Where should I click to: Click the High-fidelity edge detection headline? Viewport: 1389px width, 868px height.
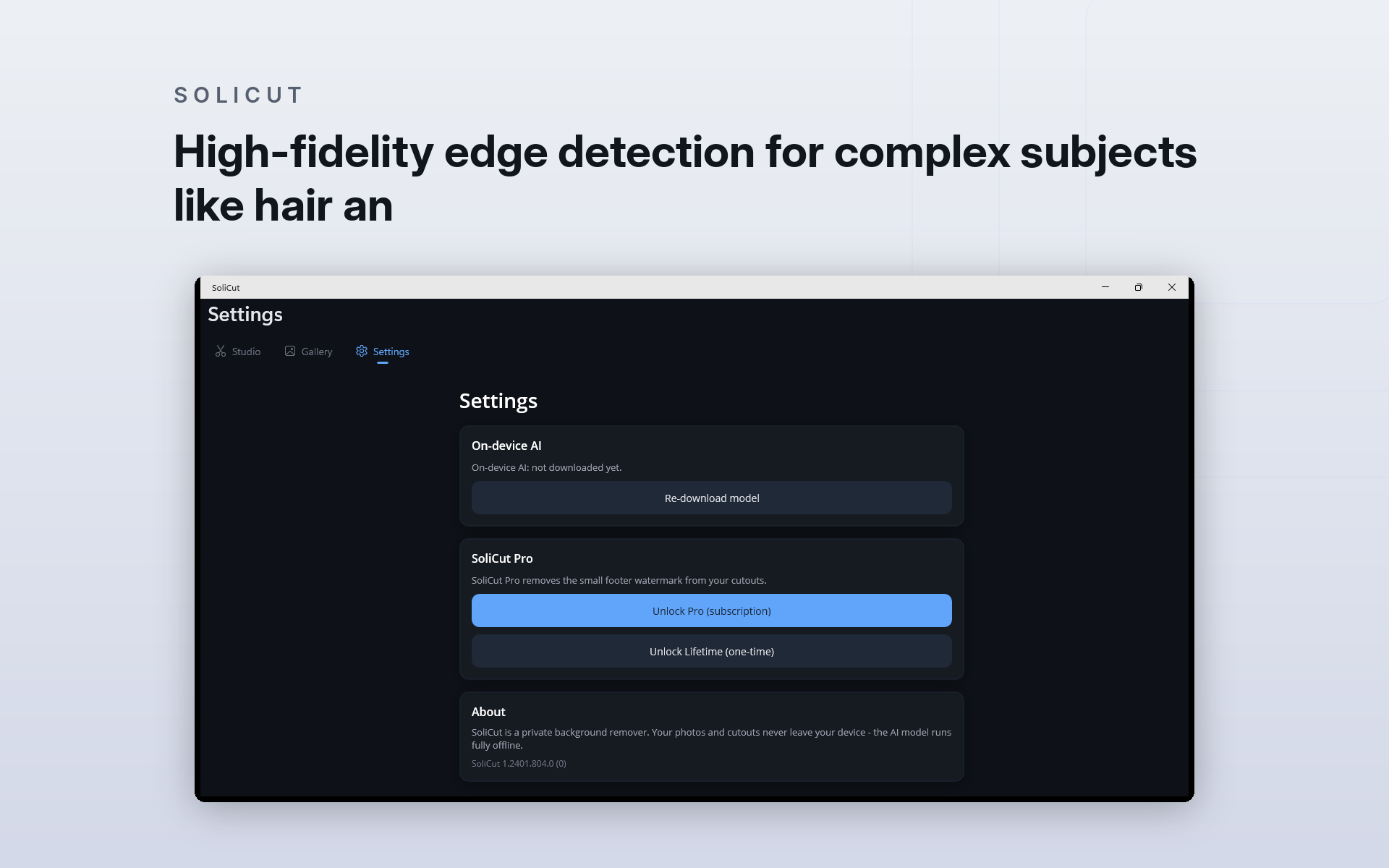coord(685,178)
